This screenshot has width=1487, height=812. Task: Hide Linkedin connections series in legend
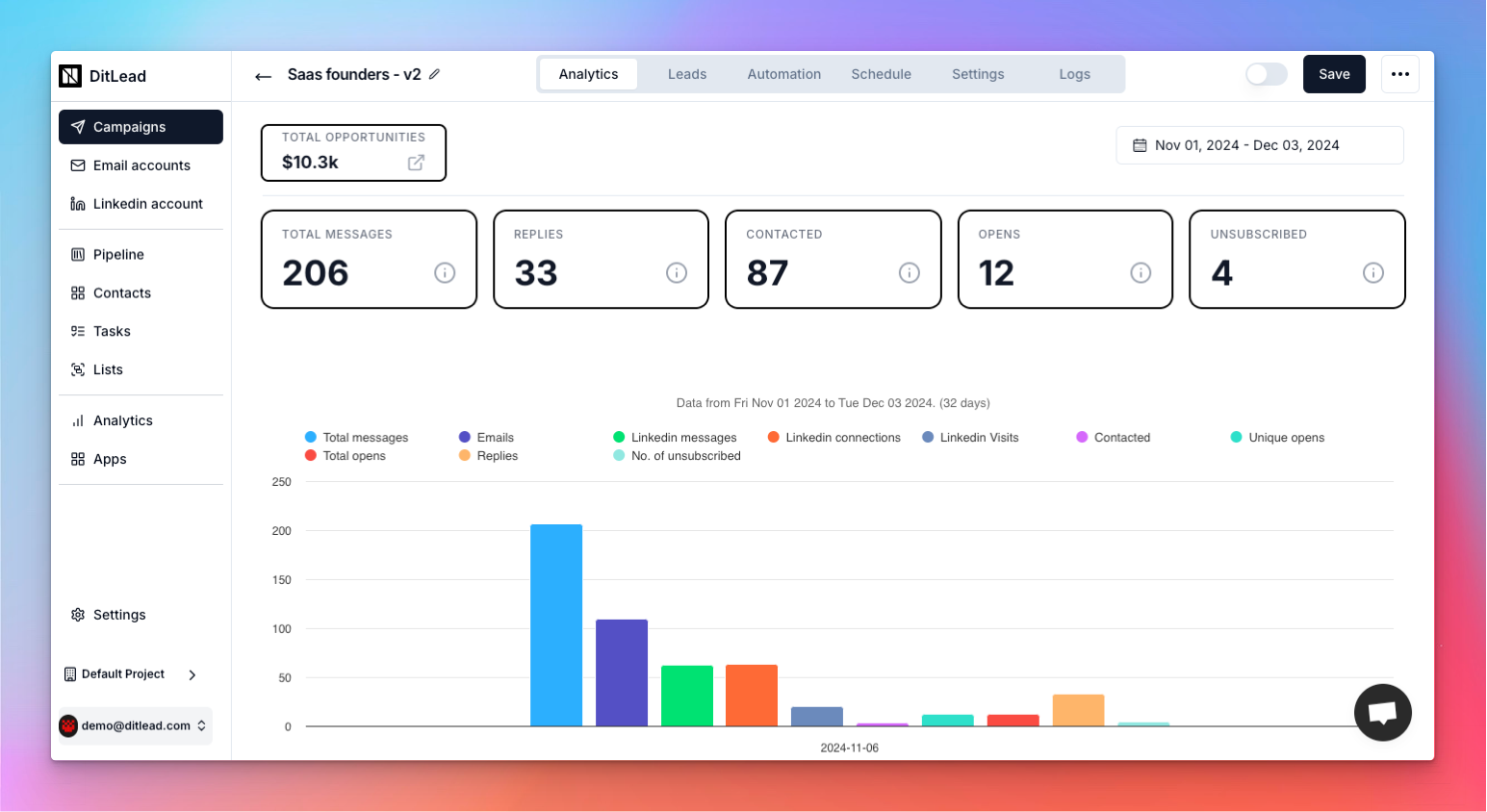834,438
